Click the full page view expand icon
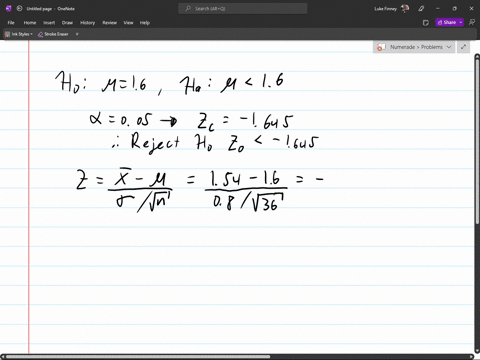The height and width of the screenshot is (360, 480). click(x=463, y=47)
